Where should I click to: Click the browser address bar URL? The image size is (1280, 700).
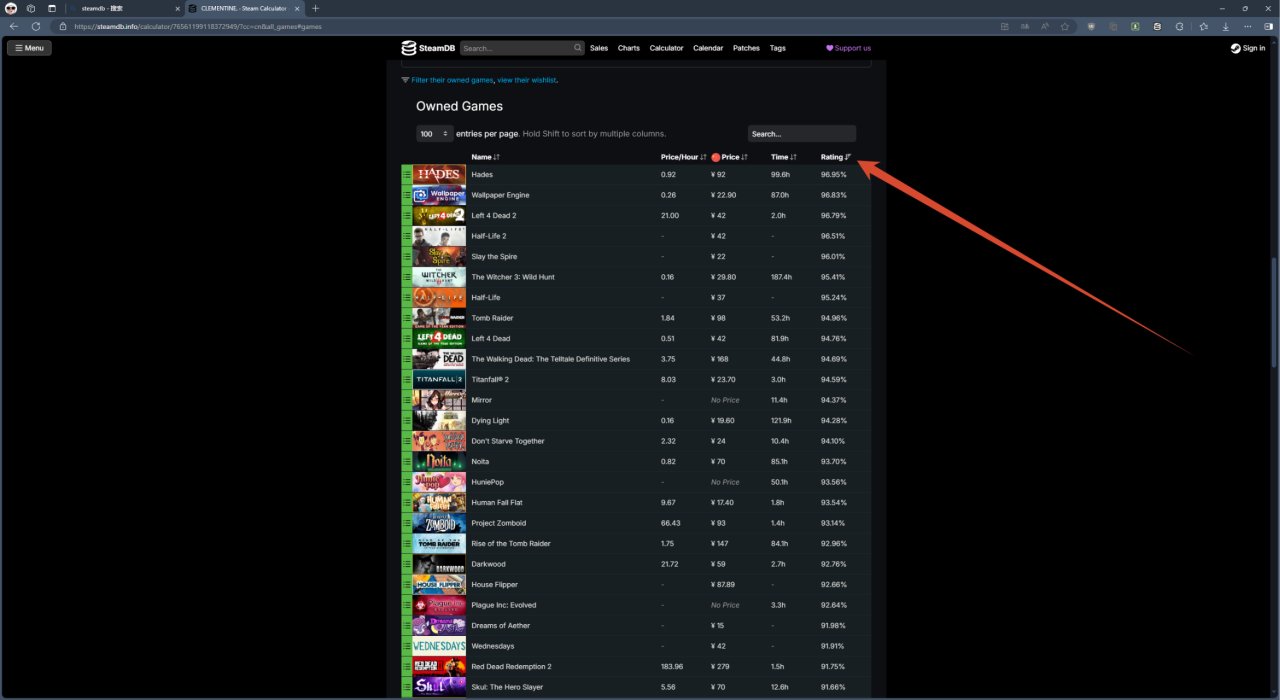(x=196, y=26)
